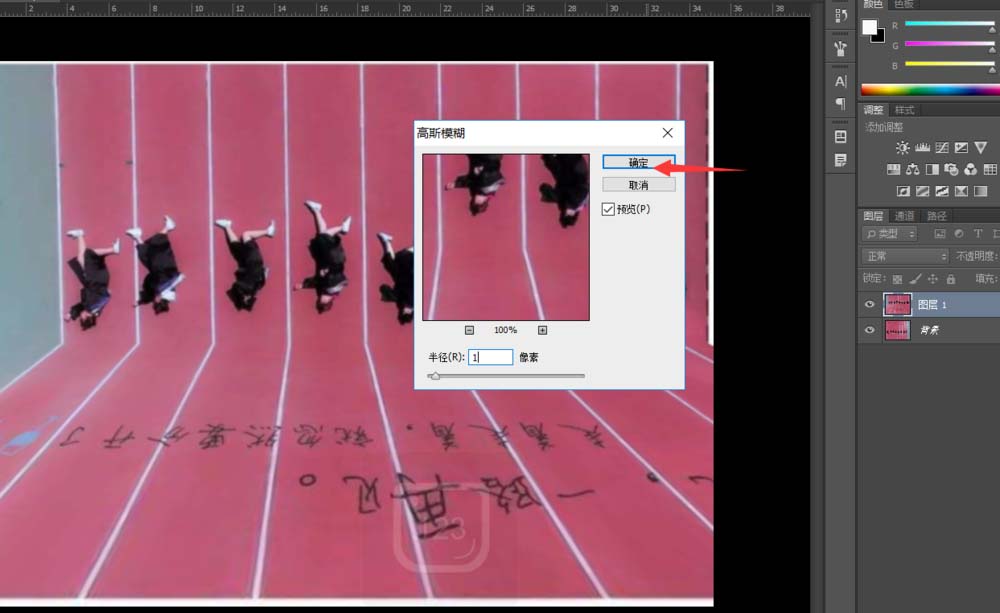The image size is (1000, 613).
Task: Add a Photo Filter adjustment
Action: click(x=951, y=169)
